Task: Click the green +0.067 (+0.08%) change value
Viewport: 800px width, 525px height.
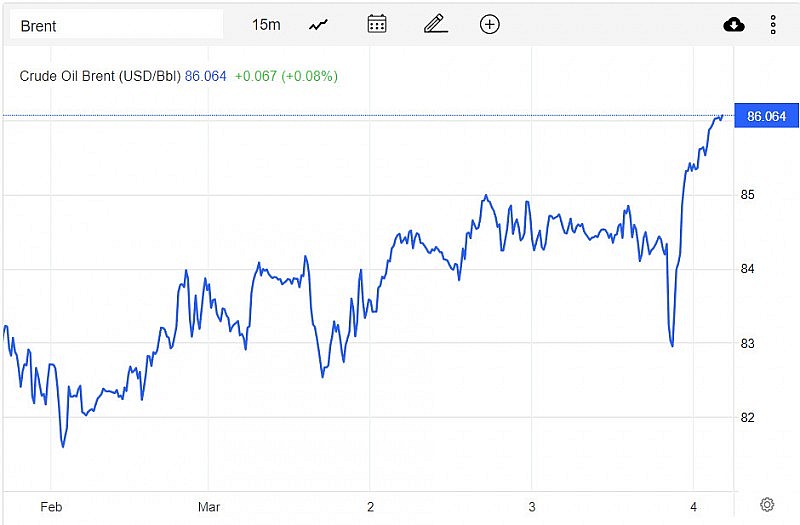Action: pos(286,76)
